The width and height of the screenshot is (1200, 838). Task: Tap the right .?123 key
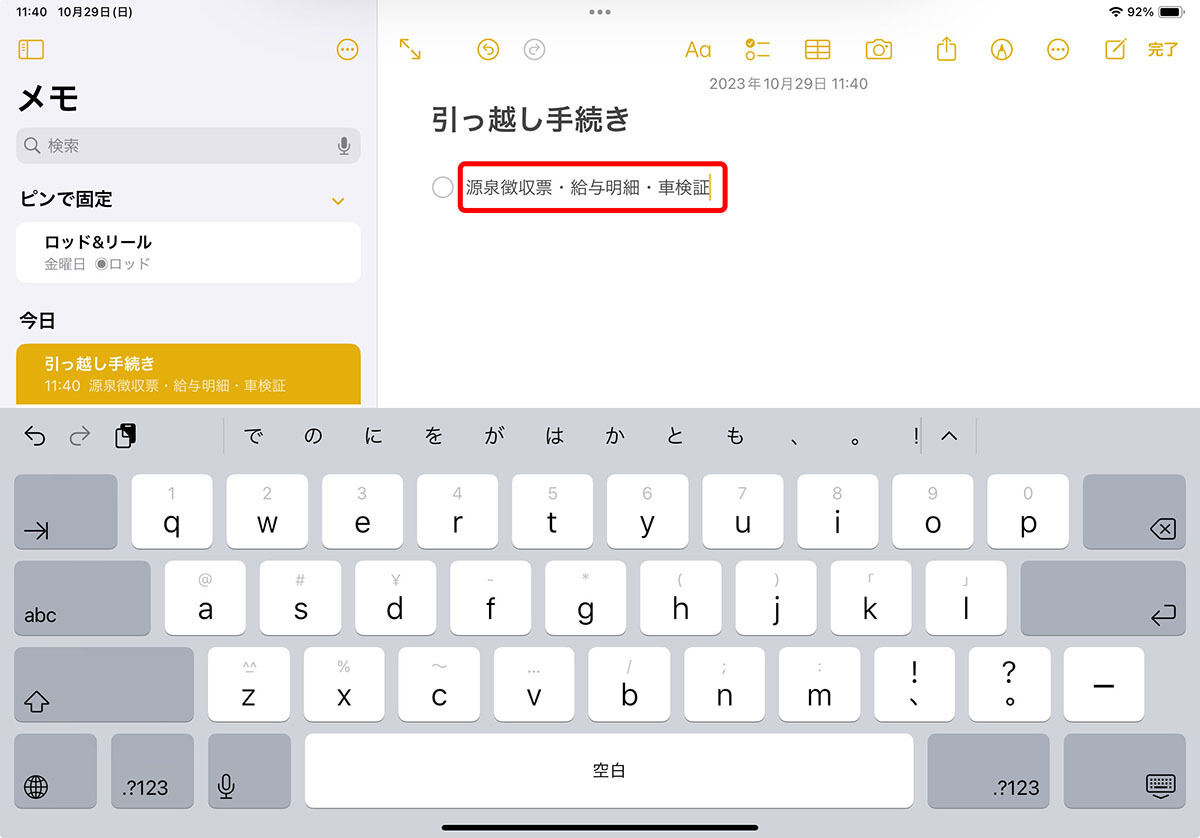point(989,771)
